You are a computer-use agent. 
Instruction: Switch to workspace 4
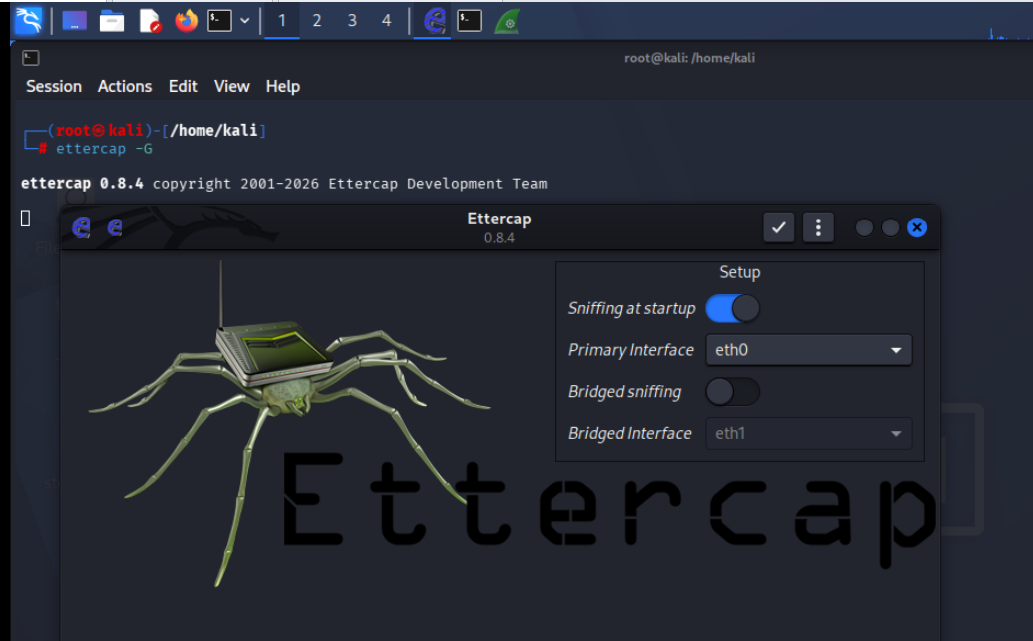pos(387,21)
